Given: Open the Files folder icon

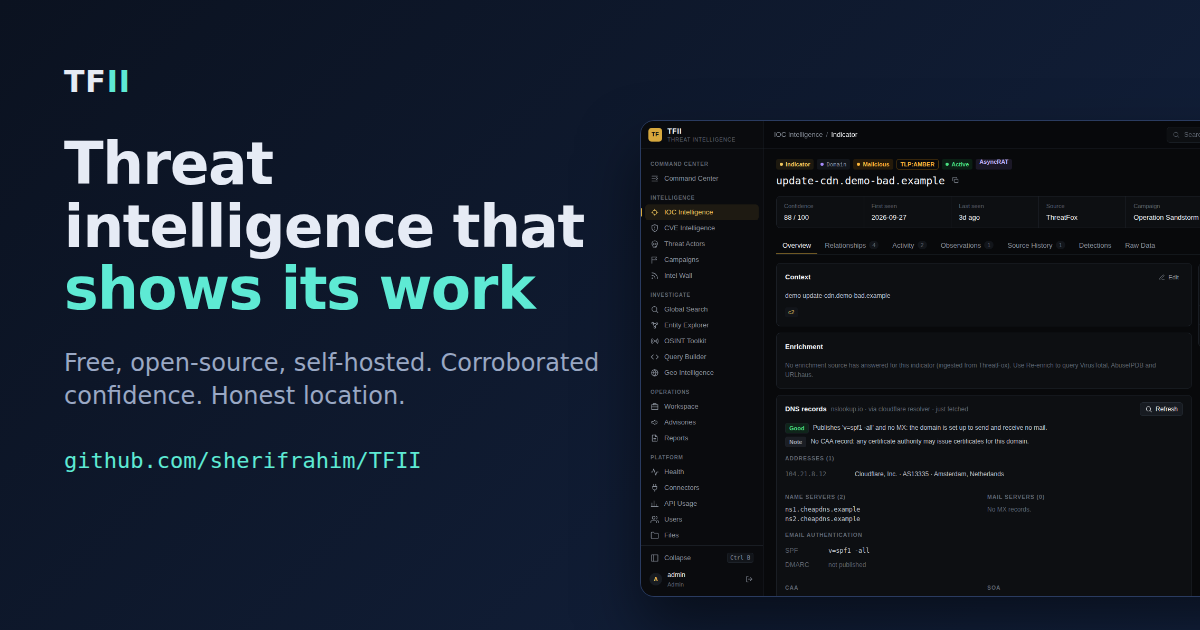Looking at the screenshot, I should pos(655,535).
